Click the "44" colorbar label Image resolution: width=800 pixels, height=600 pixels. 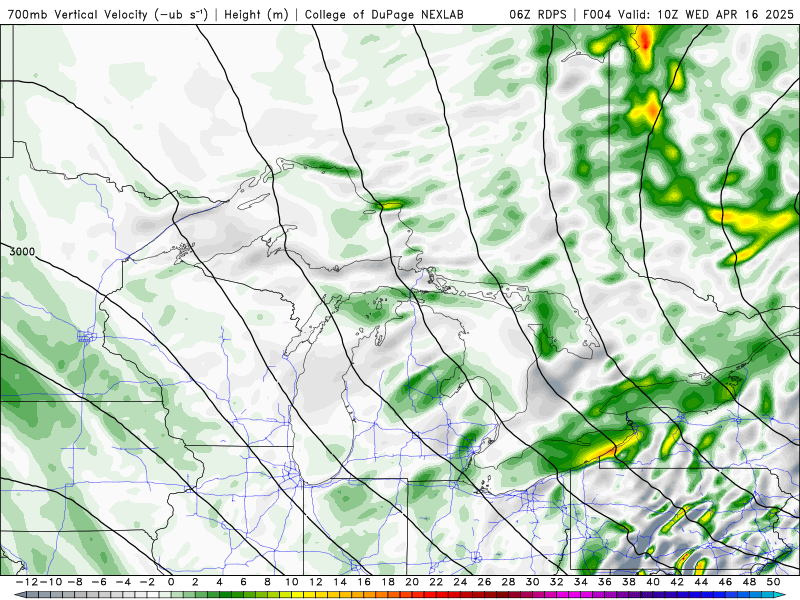(702, 582)
